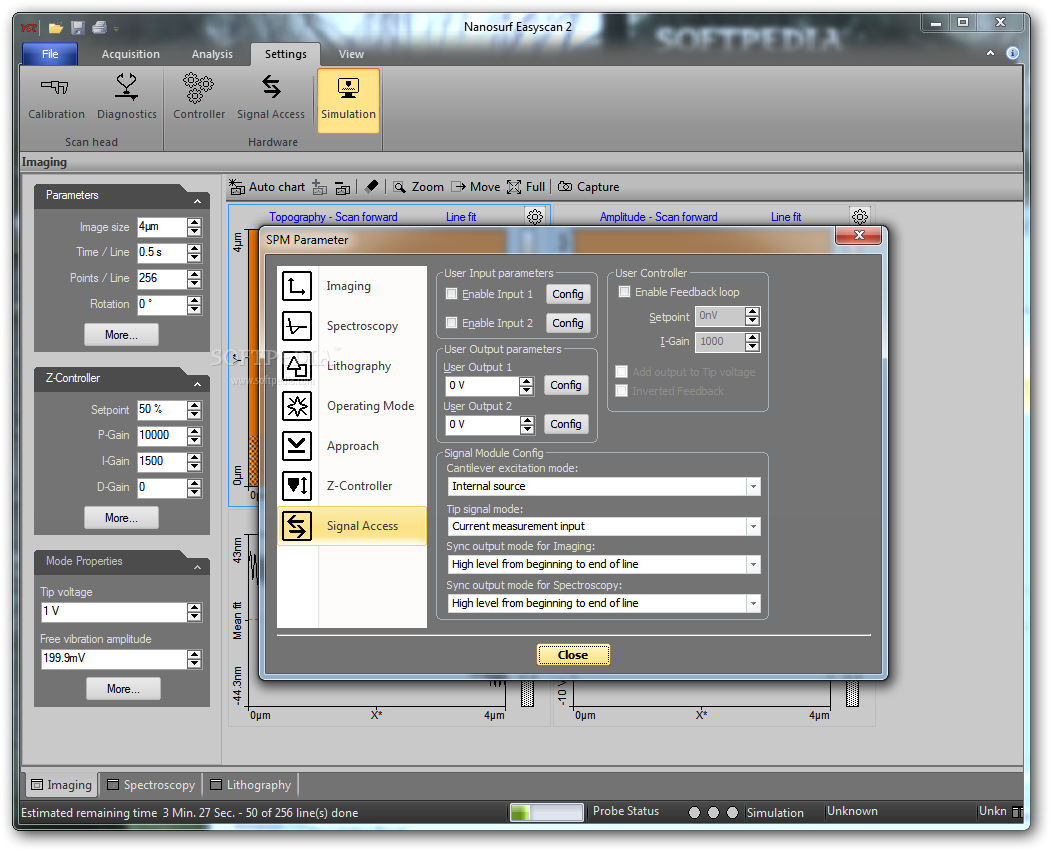Enable Input 1 checkbox
This screenshot has width=1051, height=851.
tap(452, 293)
